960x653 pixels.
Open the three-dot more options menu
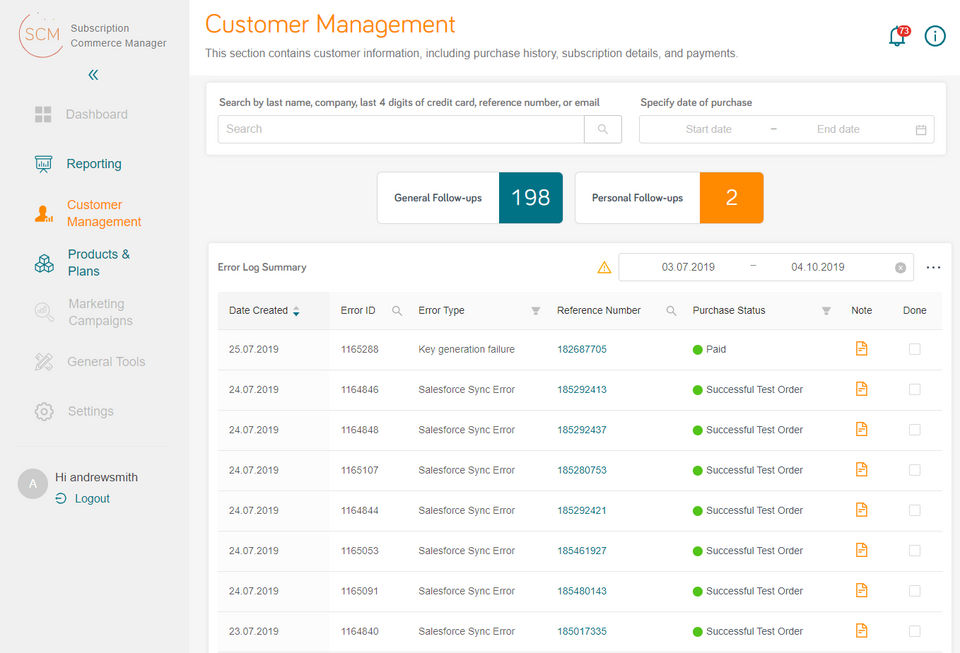[x=933, y=268]
